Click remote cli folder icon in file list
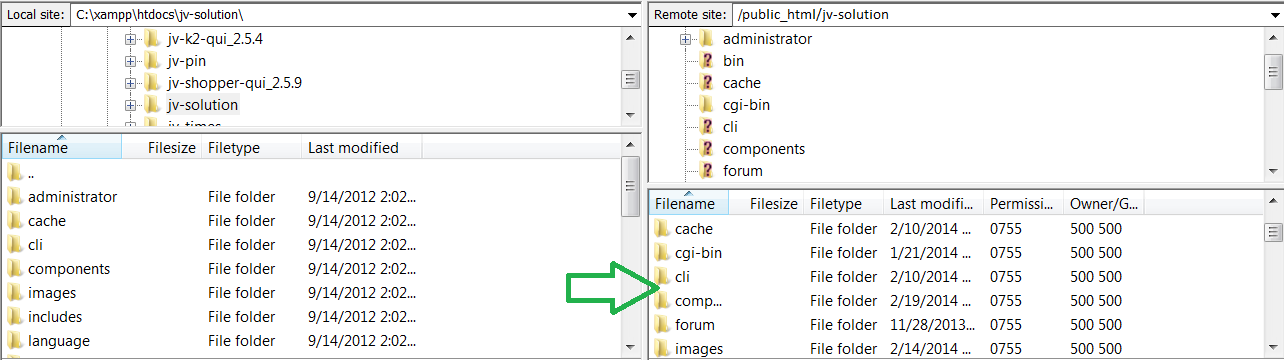 [661, 277]
